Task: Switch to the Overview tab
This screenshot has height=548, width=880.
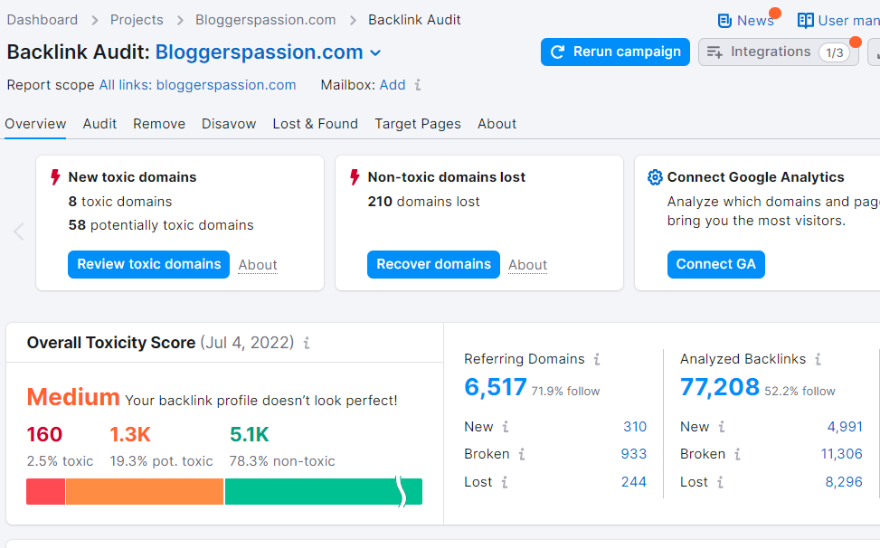Action: click(x=35, y=124)
